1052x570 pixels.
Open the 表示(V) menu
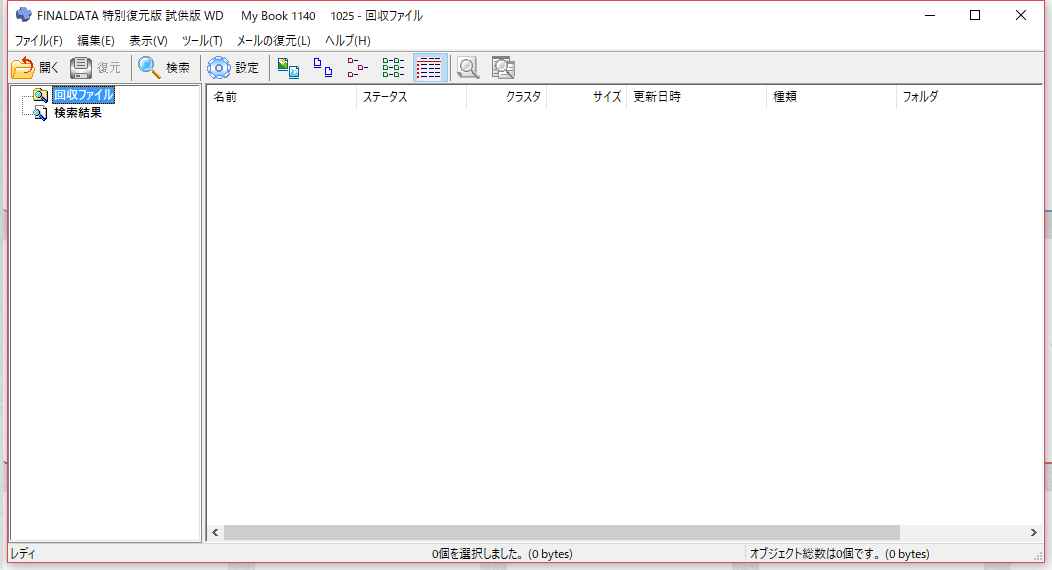(148, 41)
